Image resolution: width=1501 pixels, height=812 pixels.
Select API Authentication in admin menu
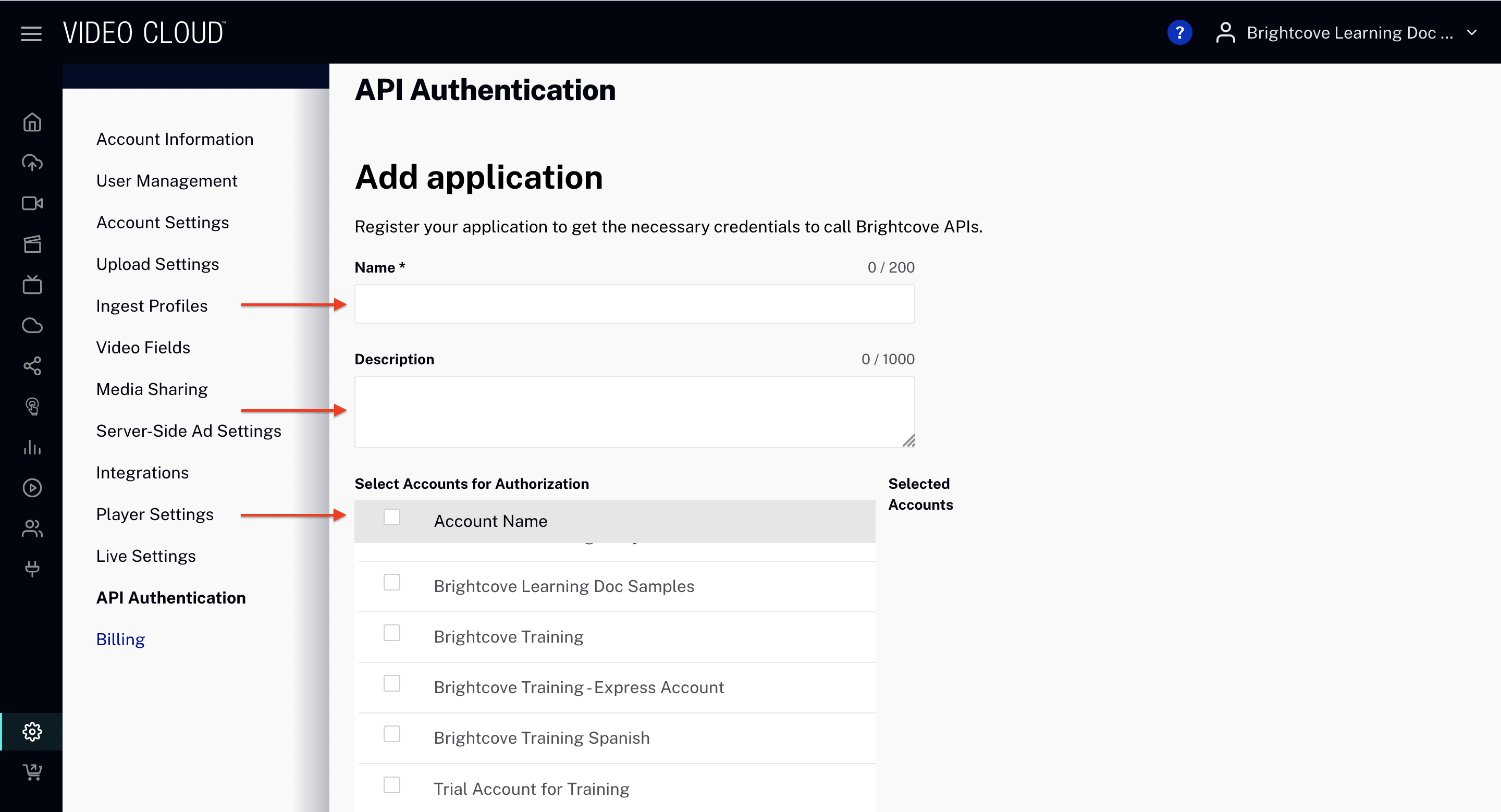coord(171,598)
